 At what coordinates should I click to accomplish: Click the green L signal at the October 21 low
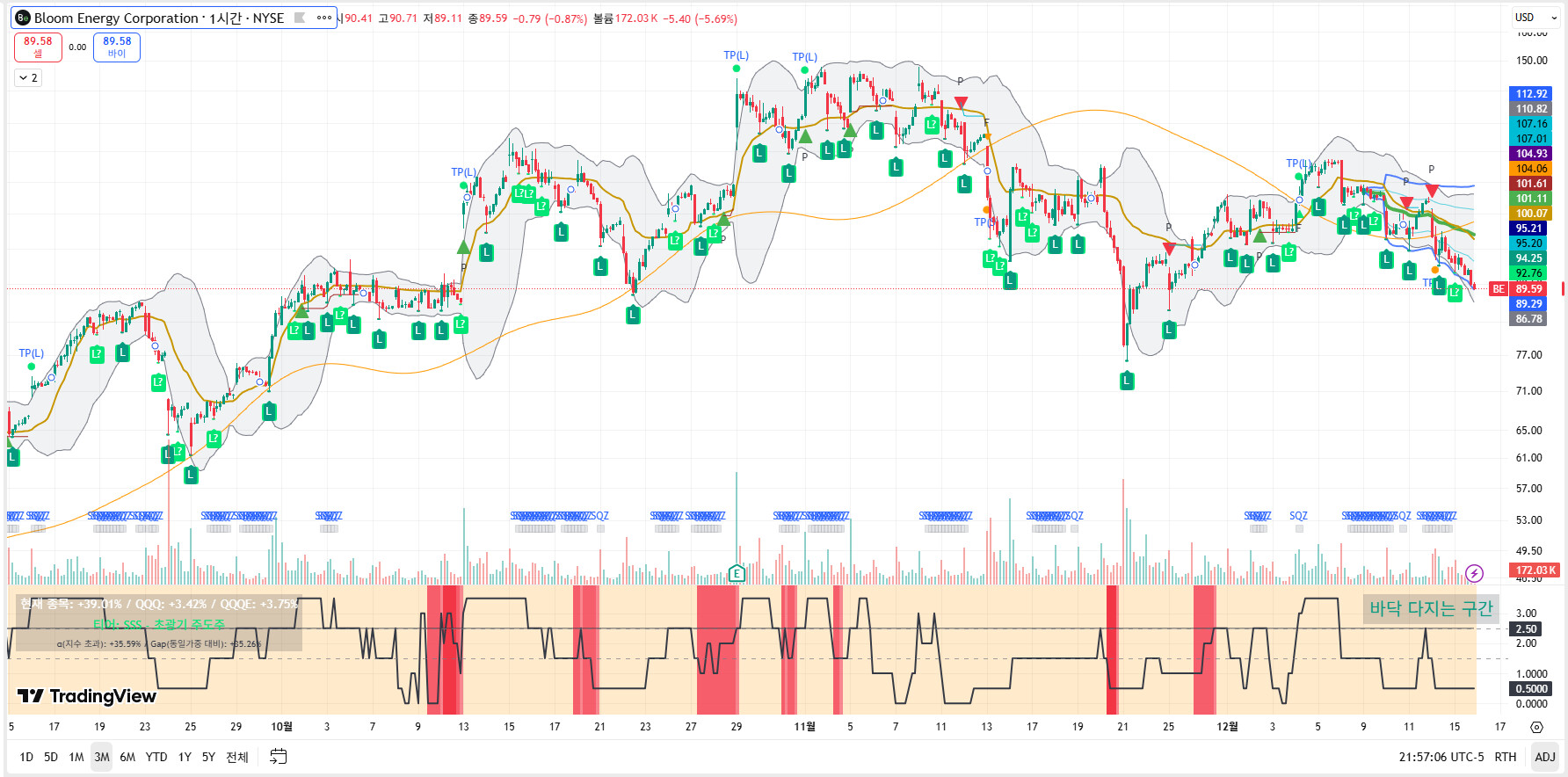click(x=633, y=315)
